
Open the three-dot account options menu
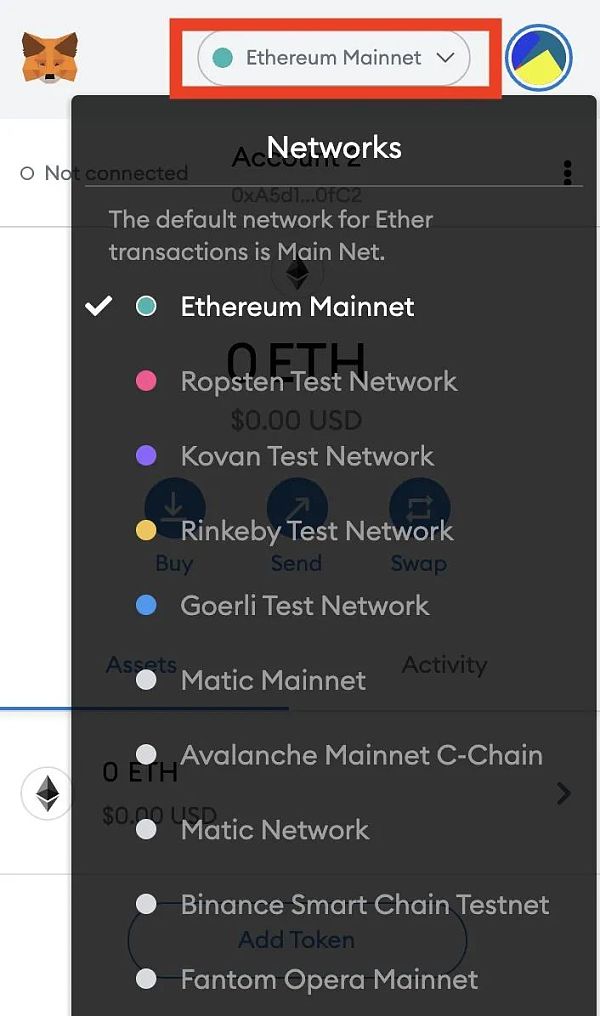click(x=568, y=173)
